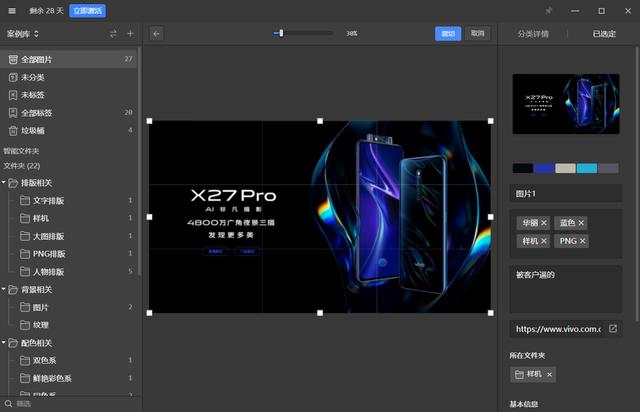Collapse the 配色相关 folder group

pos(4,342)
